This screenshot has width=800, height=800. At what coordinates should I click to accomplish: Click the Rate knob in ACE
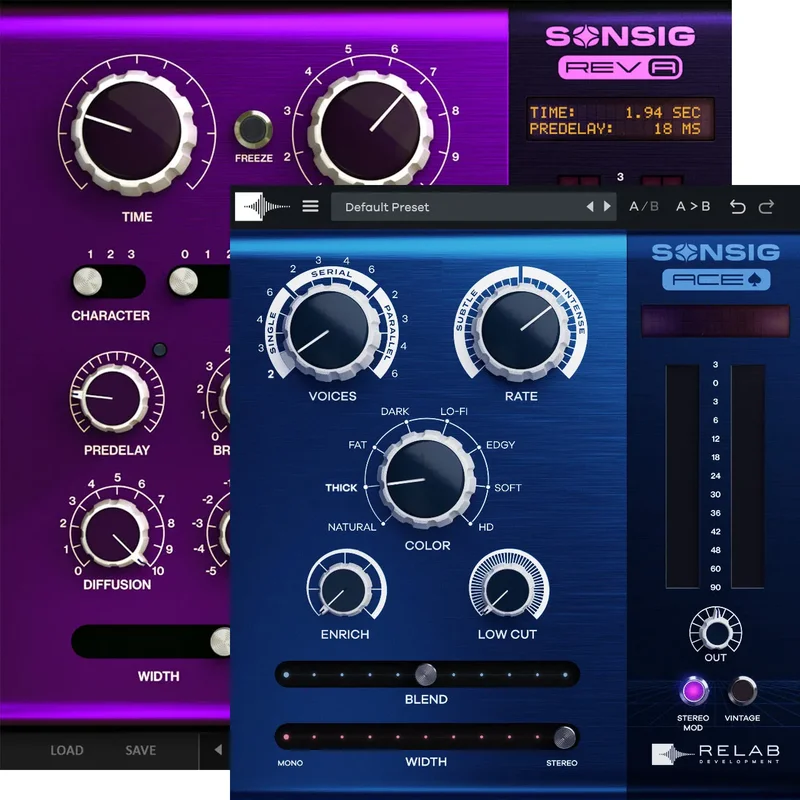(521, 331)
